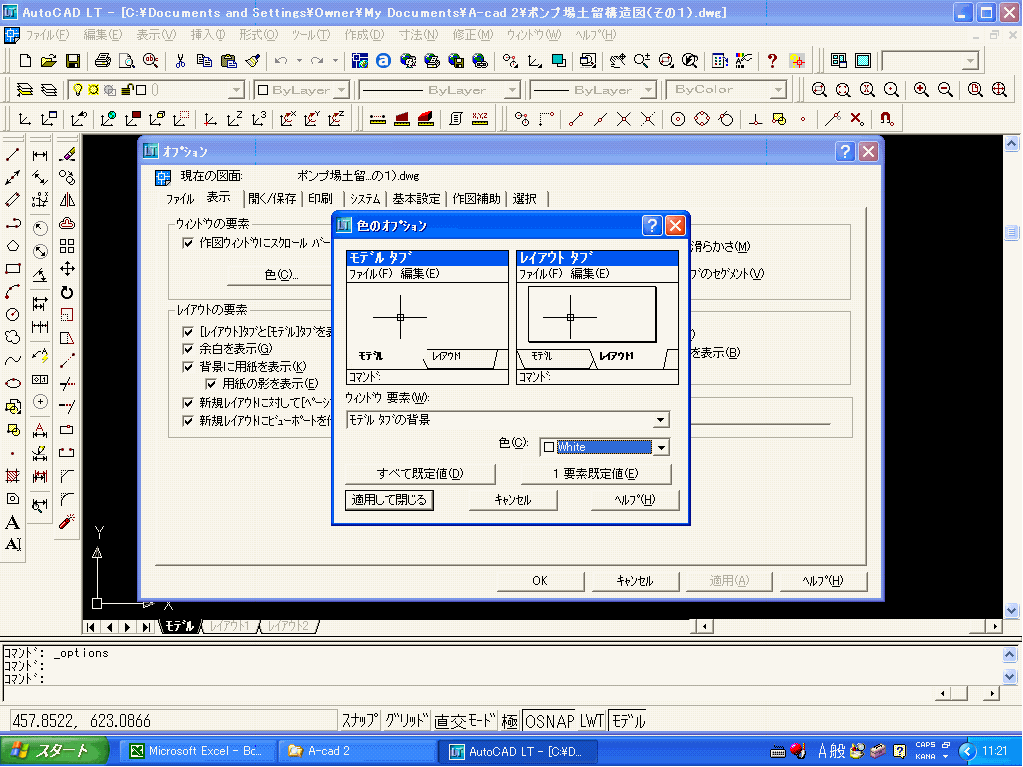Viewport: 1023px width, 767px height.
Task: Select the Text 'A' draw tool
Action: pyautogui.click(x=12, y=522)
